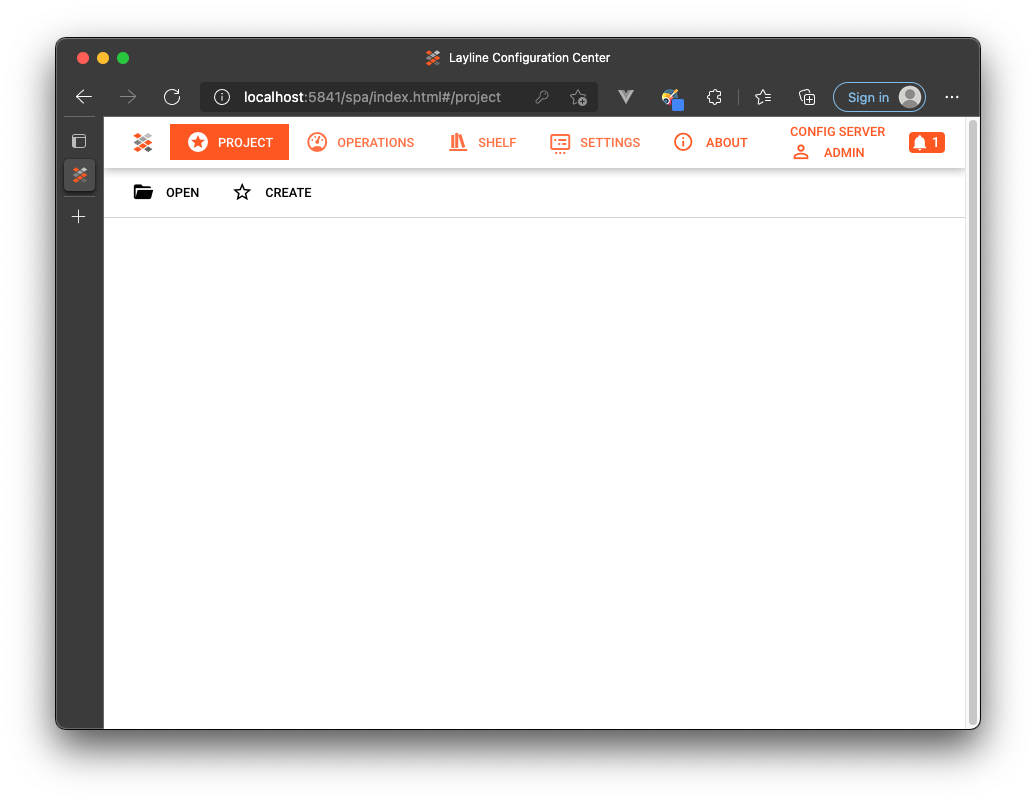Screen dimensions: 1036x803
Task: Click Open to open a project
Action: point(167,193)
